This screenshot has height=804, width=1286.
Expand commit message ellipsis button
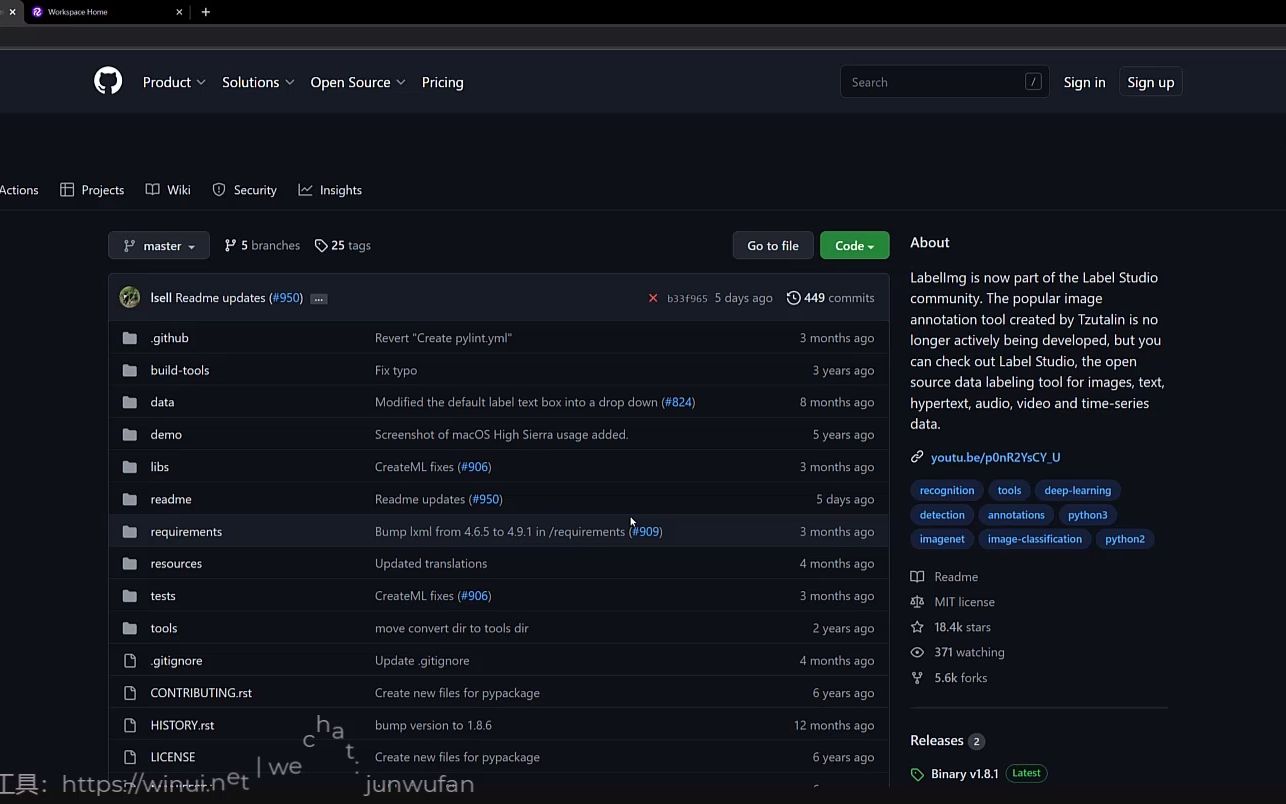(x=318, y=298)
